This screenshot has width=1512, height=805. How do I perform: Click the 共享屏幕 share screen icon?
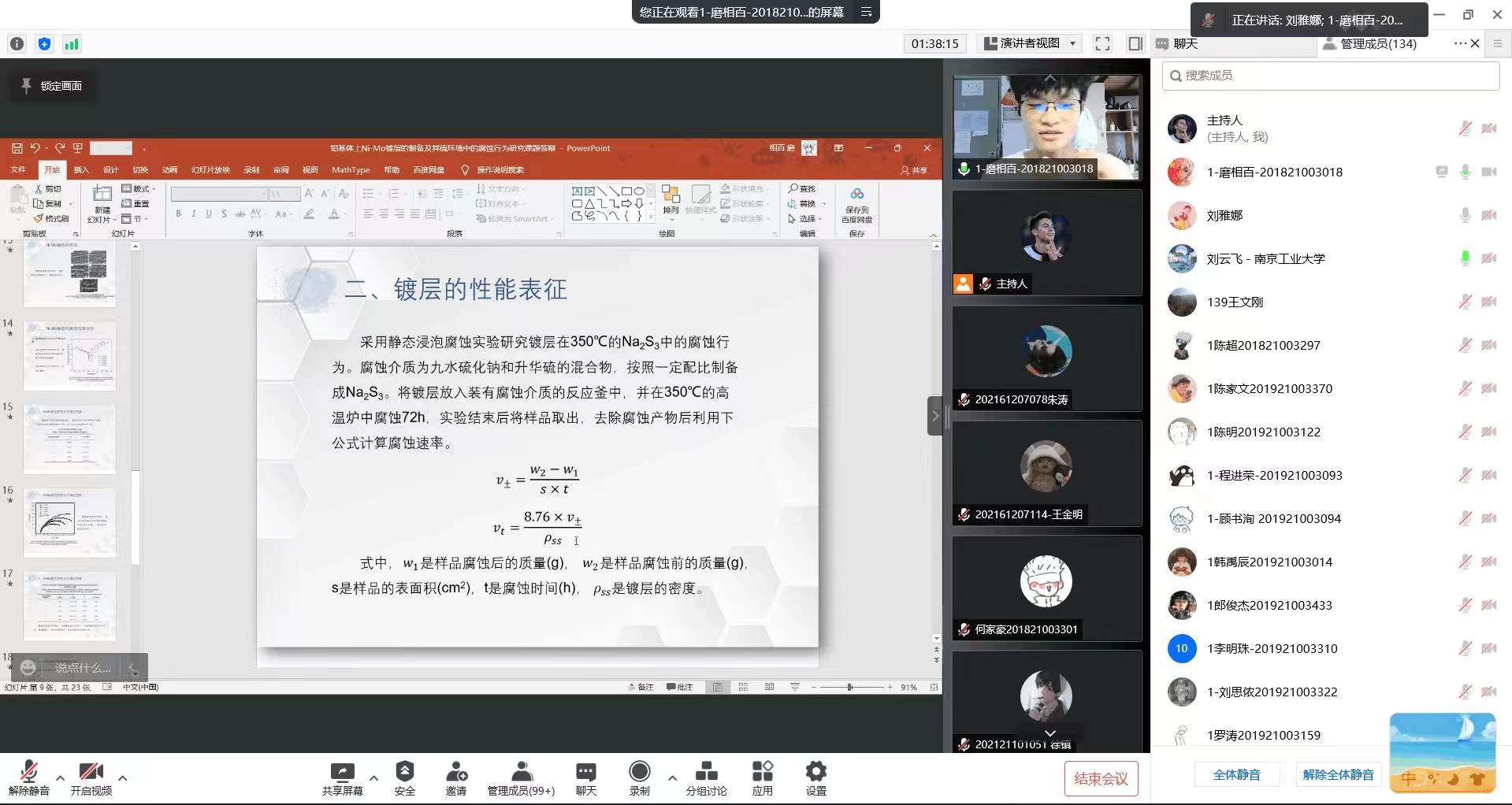click(x=342, y=772)
